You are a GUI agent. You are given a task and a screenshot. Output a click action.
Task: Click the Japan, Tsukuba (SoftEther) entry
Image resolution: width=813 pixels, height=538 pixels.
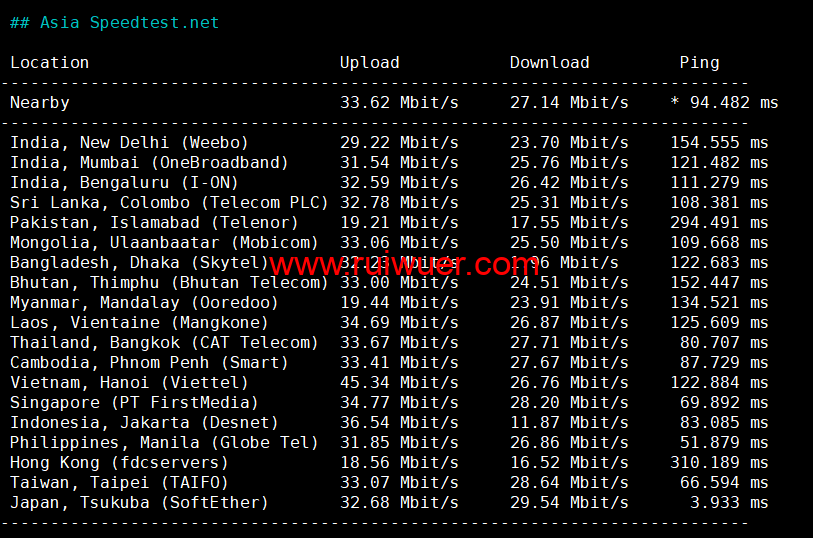click(139, 502)
